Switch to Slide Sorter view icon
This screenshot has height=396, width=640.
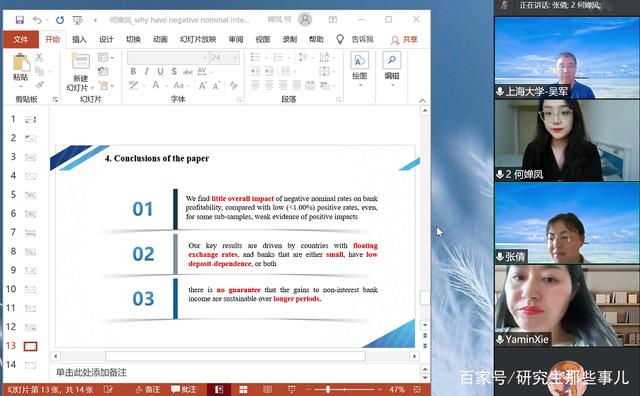(243, 389)
